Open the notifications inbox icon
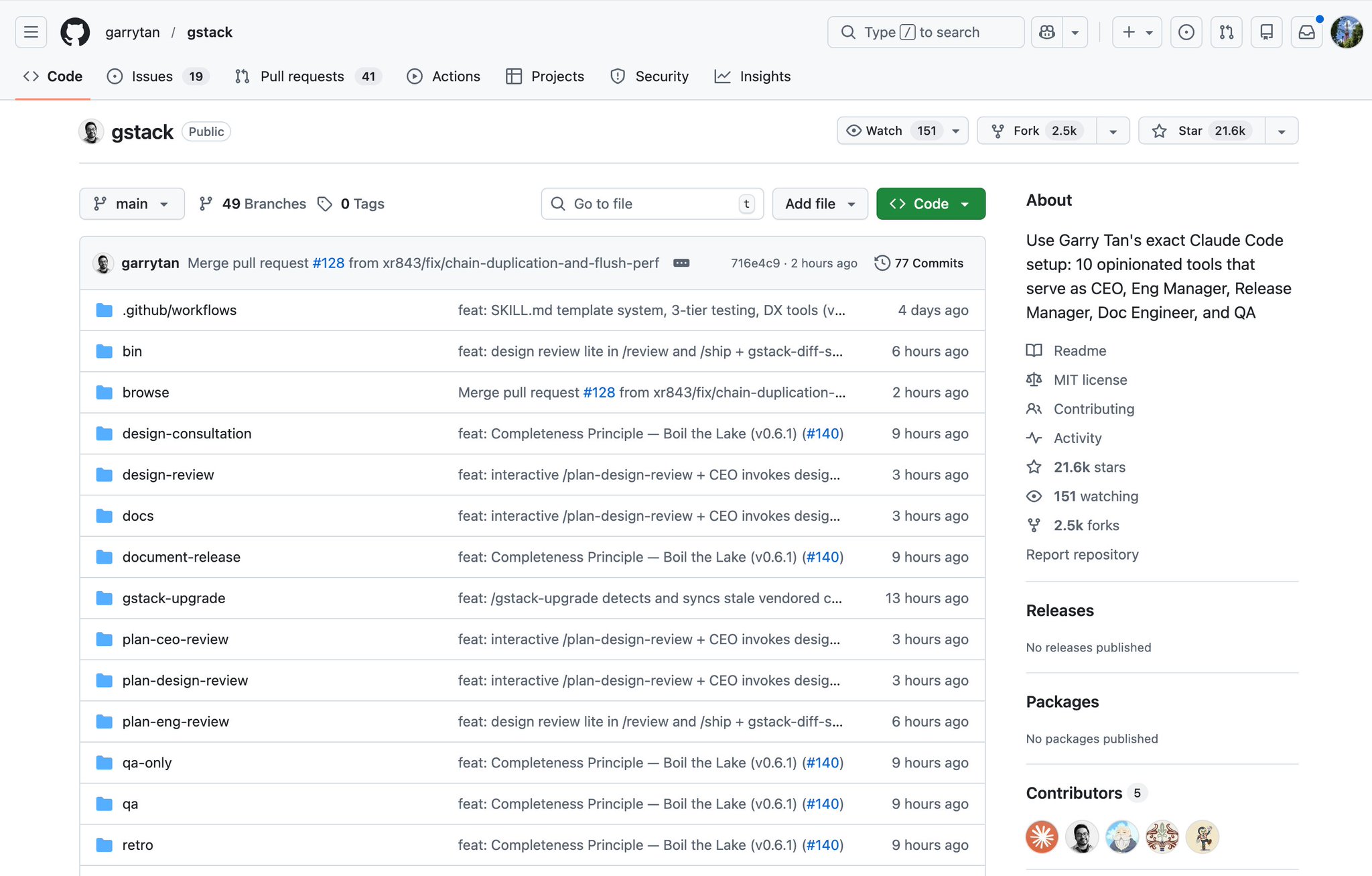 tap(1306, 32)
